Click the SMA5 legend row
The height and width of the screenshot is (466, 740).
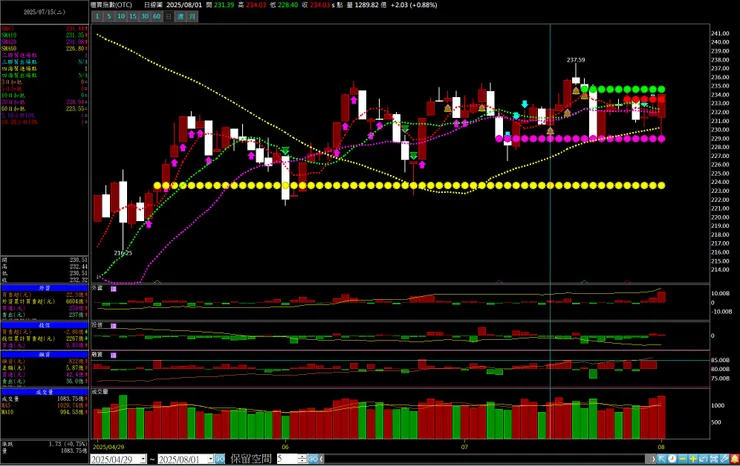(44, 29)
